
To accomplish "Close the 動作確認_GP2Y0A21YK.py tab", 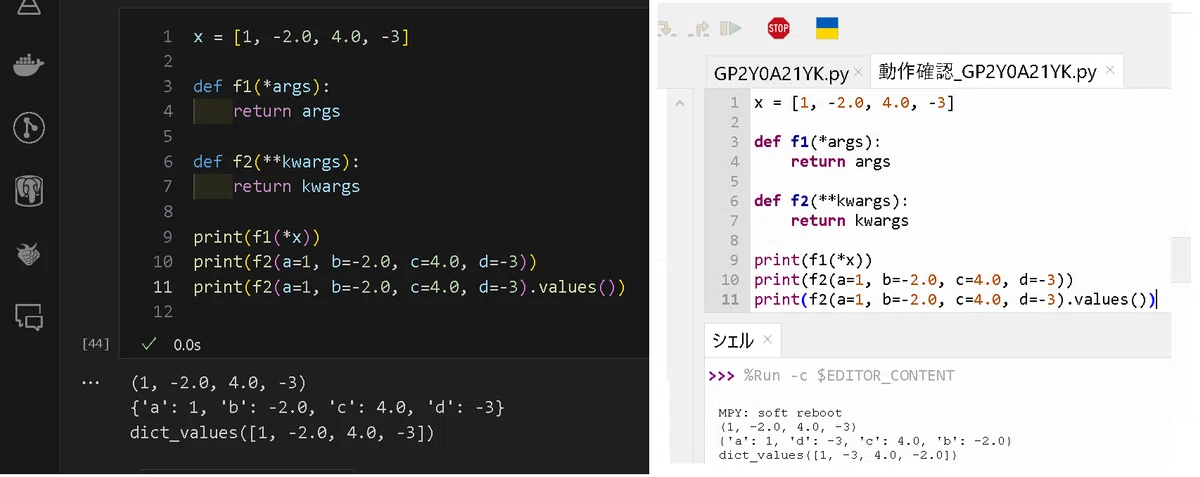I will 1109,72.
